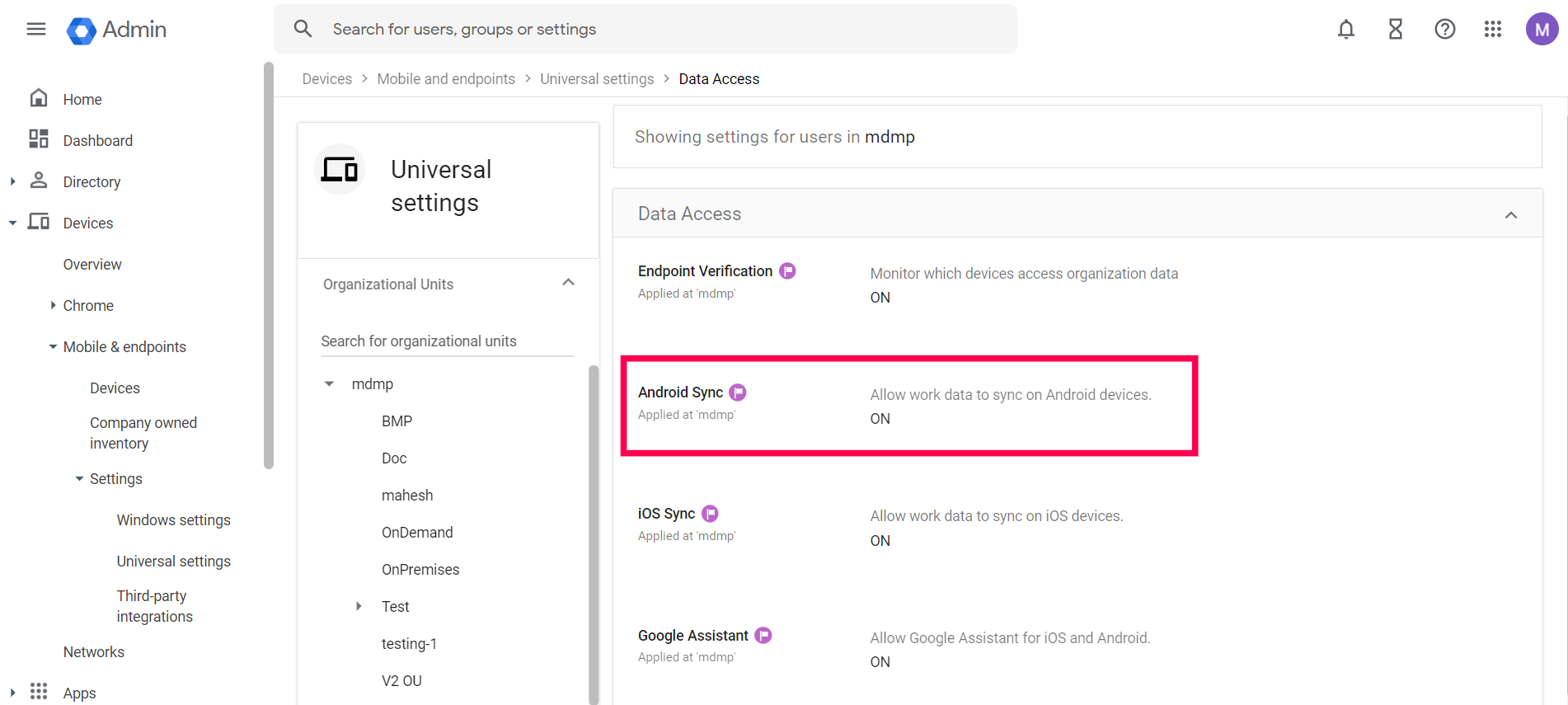Open the help question mark icon

point(1444,30)
